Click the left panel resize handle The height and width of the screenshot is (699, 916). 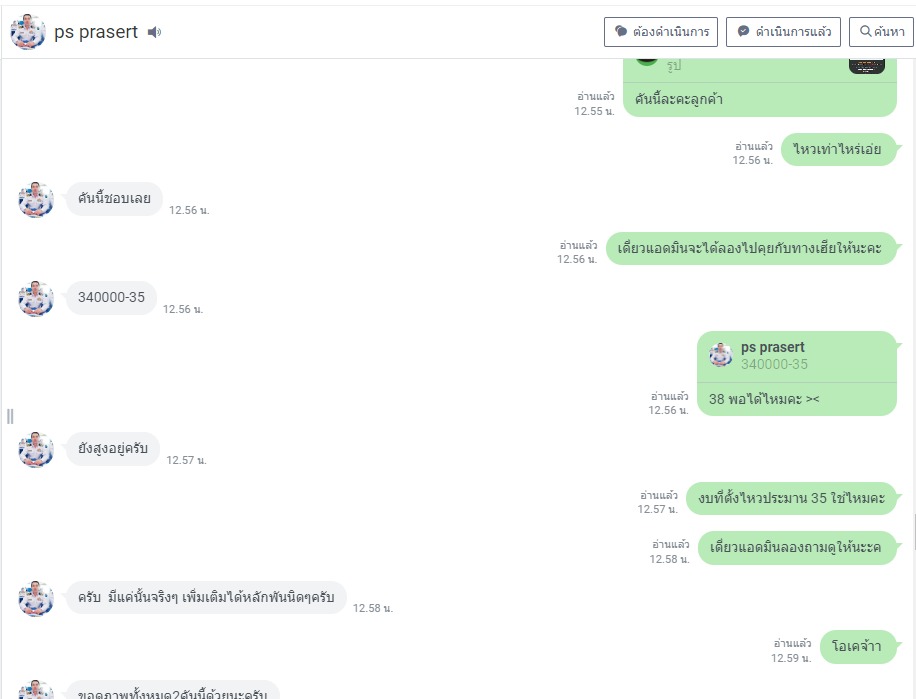pos(10,416)
